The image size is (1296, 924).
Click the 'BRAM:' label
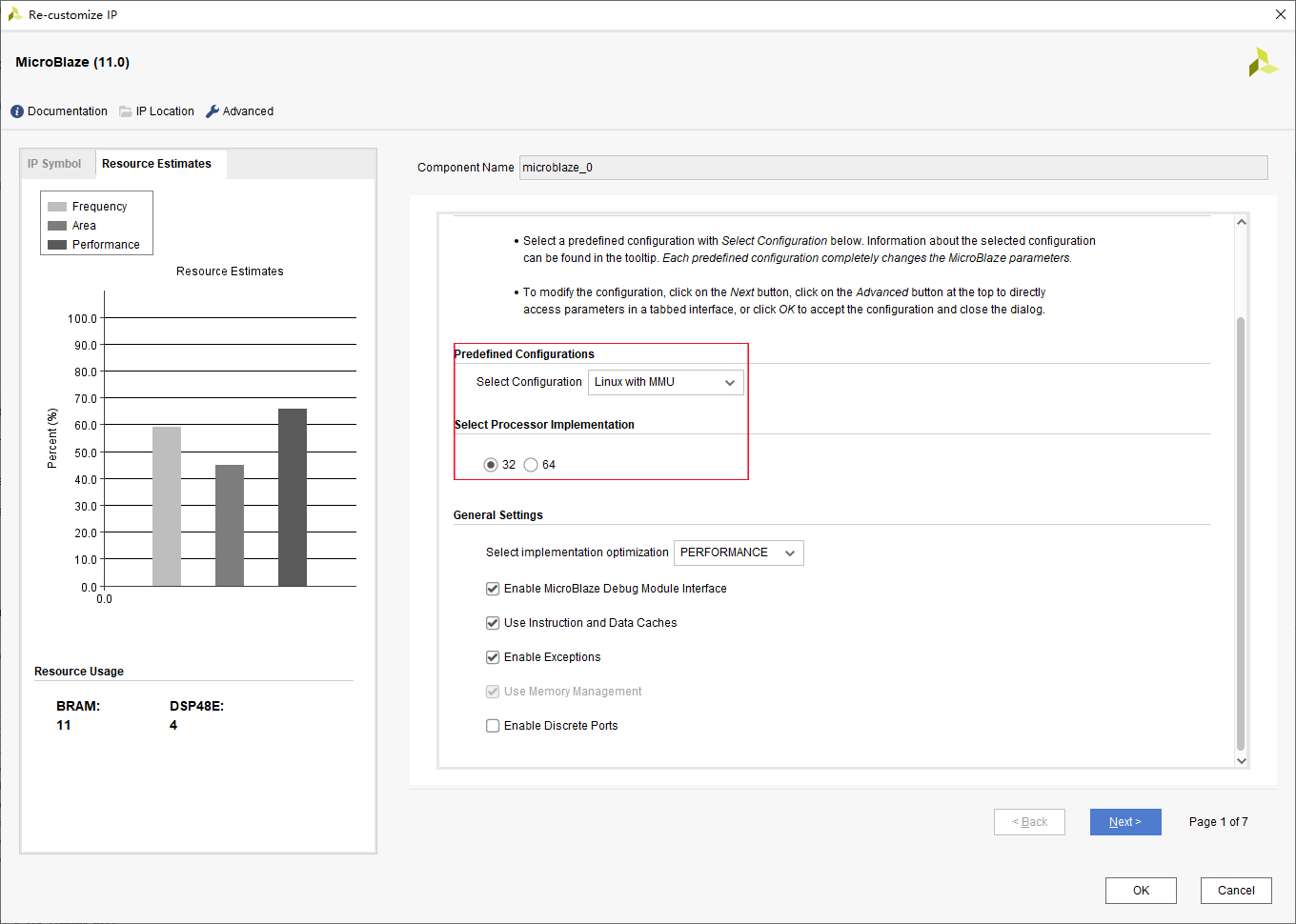(78, 707)
